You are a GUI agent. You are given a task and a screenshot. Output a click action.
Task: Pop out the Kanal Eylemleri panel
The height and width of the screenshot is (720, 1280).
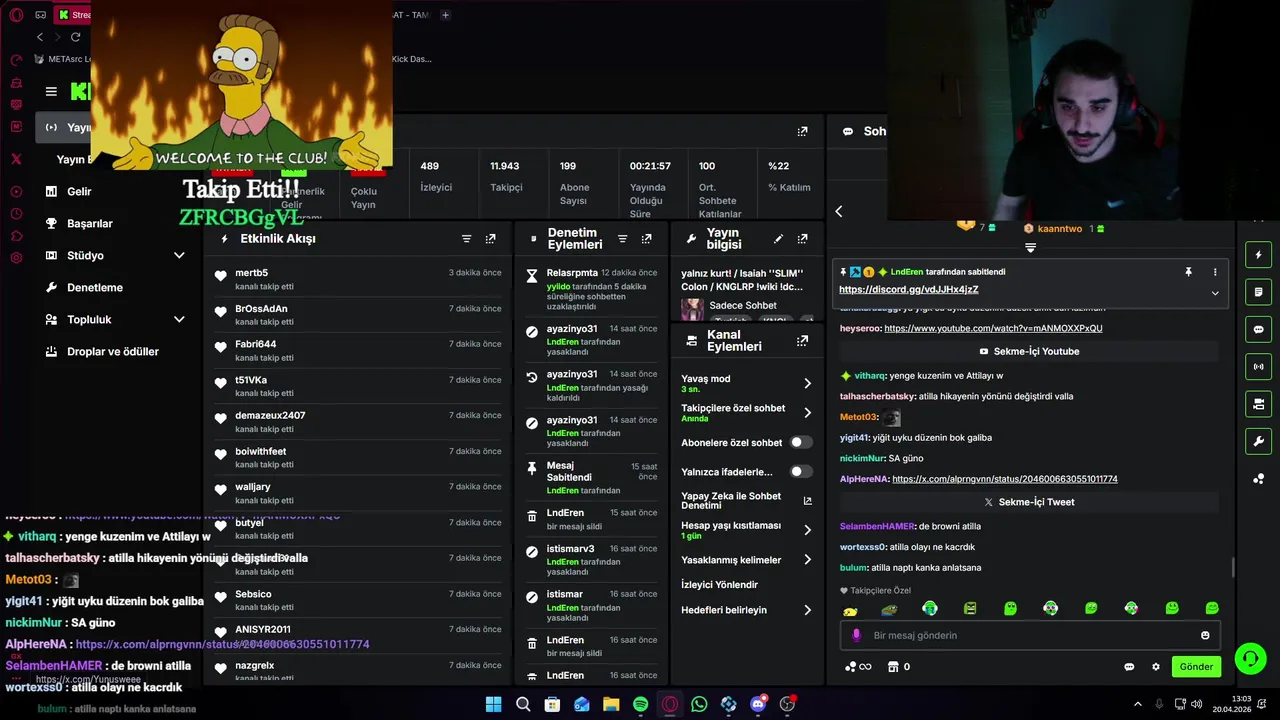click(802, 341)
